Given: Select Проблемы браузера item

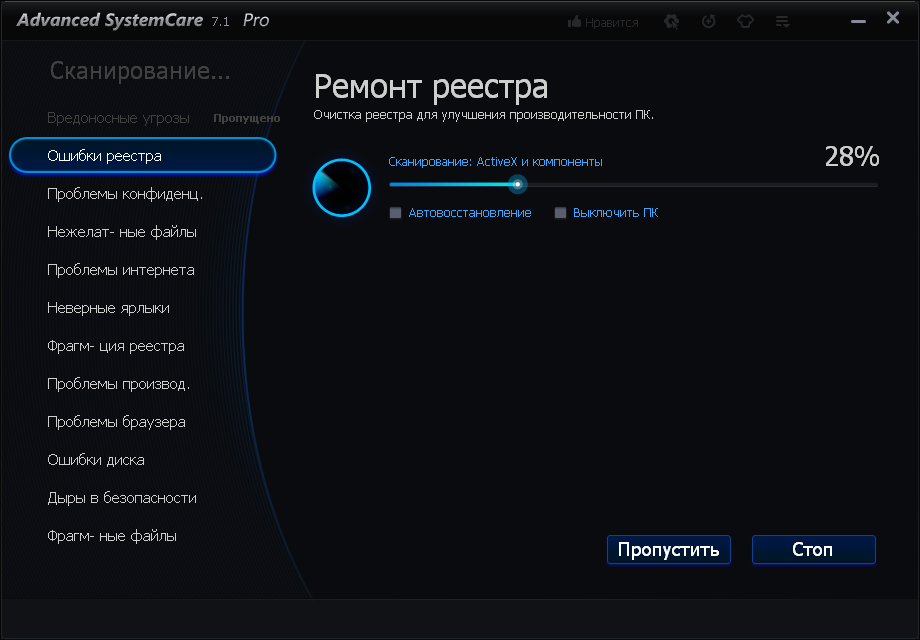Looking at the screenshot, I should pyautogui.click(x=116, y=422).
